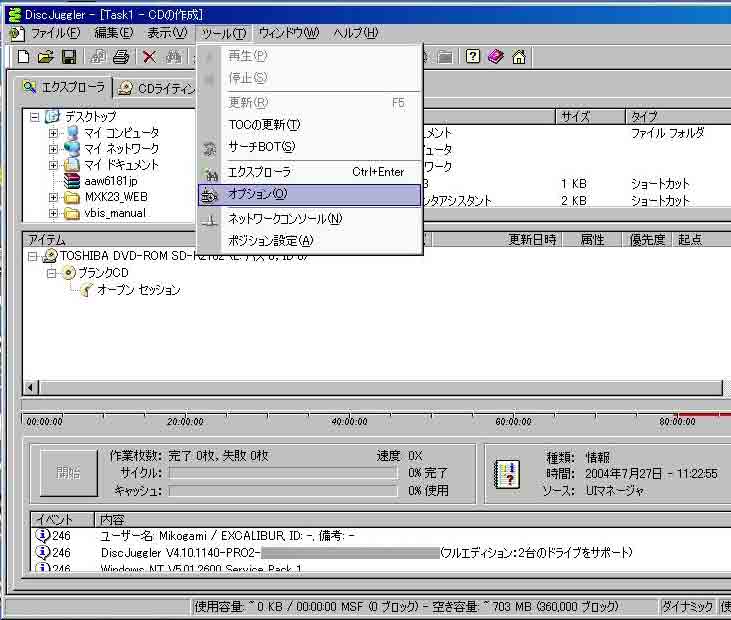Image resolution: width=731 pixels, height=620 pixels.
Task: Click the 属性 column header
Action: click(592, 240)
